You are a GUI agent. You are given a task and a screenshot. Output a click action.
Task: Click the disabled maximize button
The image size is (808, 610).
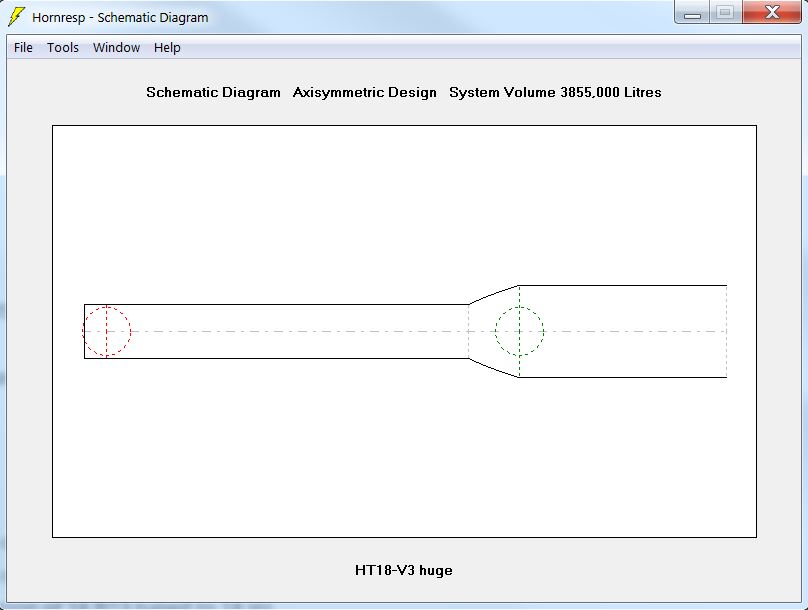tap(726, 12)
